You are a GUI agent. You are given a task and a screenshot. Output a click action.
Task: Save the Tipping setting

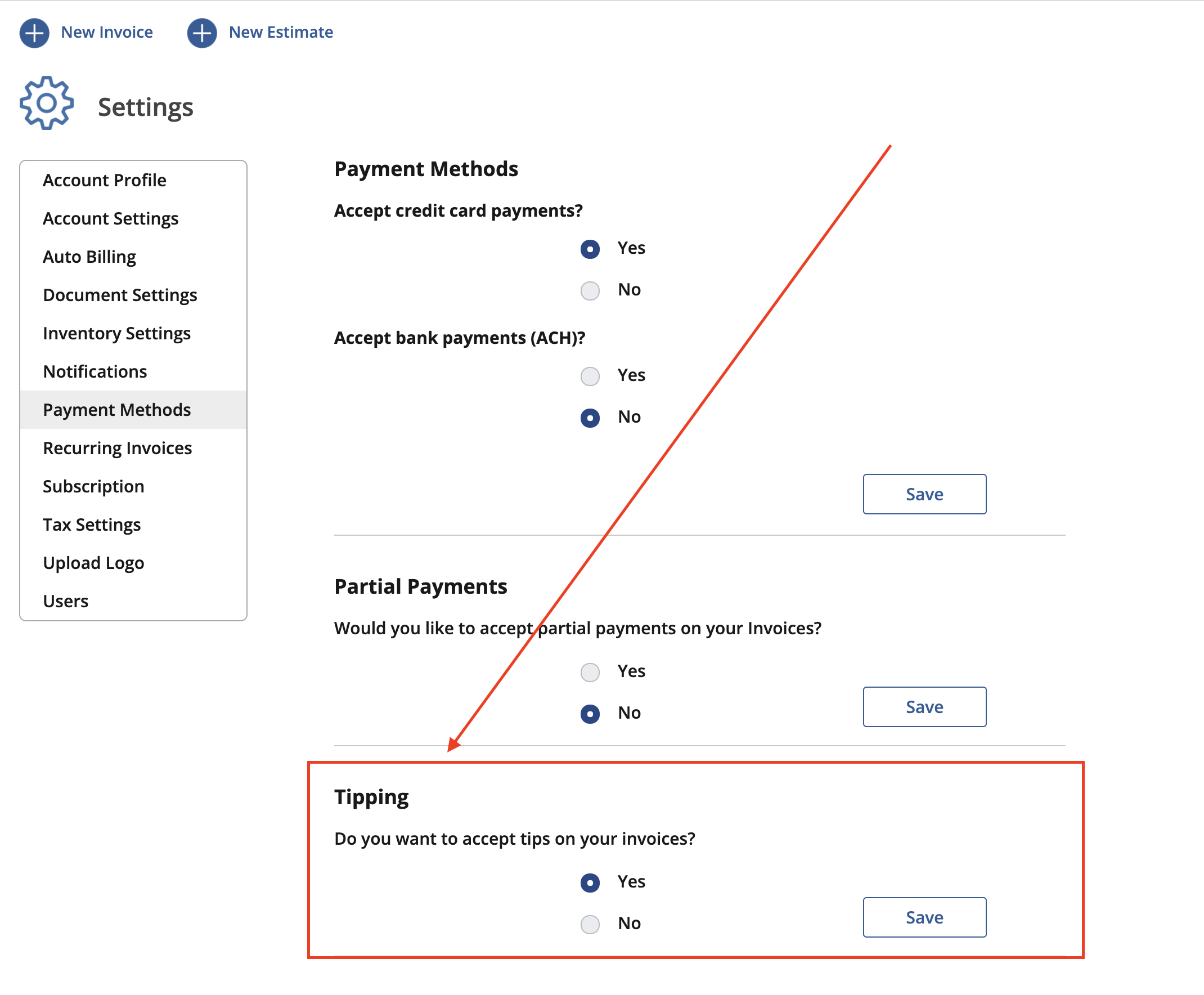coord(924,917)
